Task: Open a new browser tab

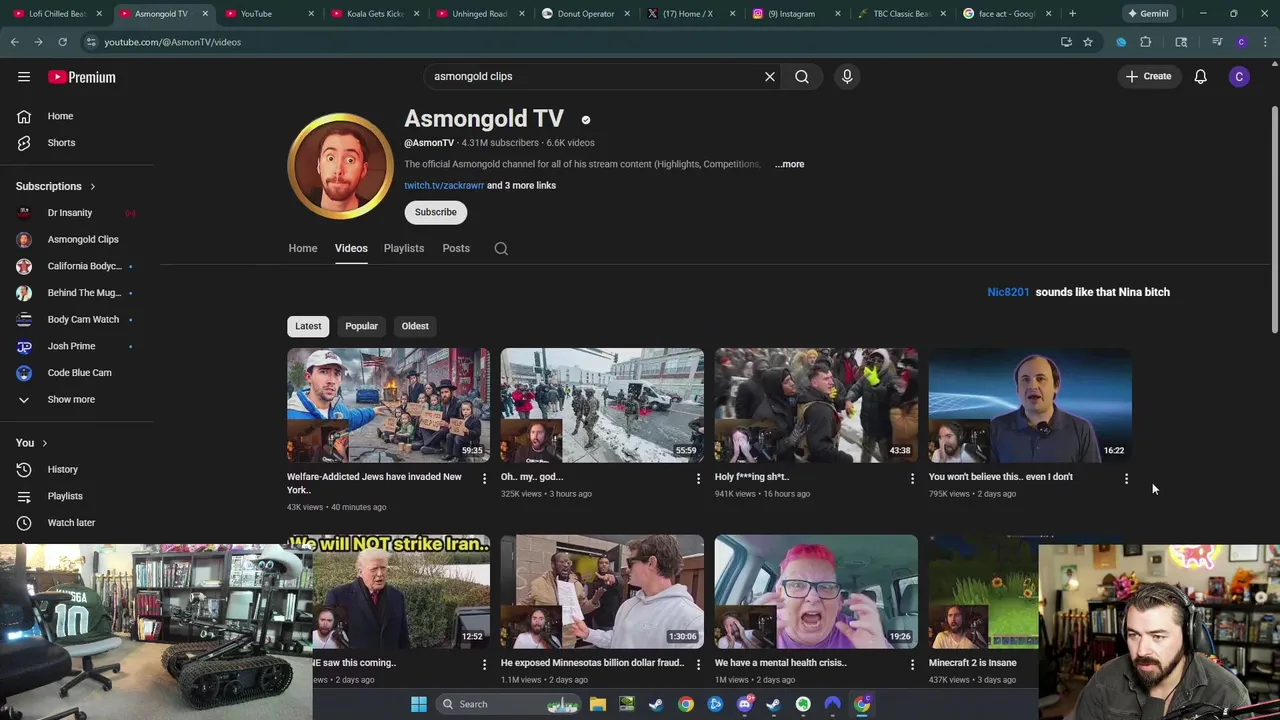Action: pyautogui.click(x=1072, y=14)
